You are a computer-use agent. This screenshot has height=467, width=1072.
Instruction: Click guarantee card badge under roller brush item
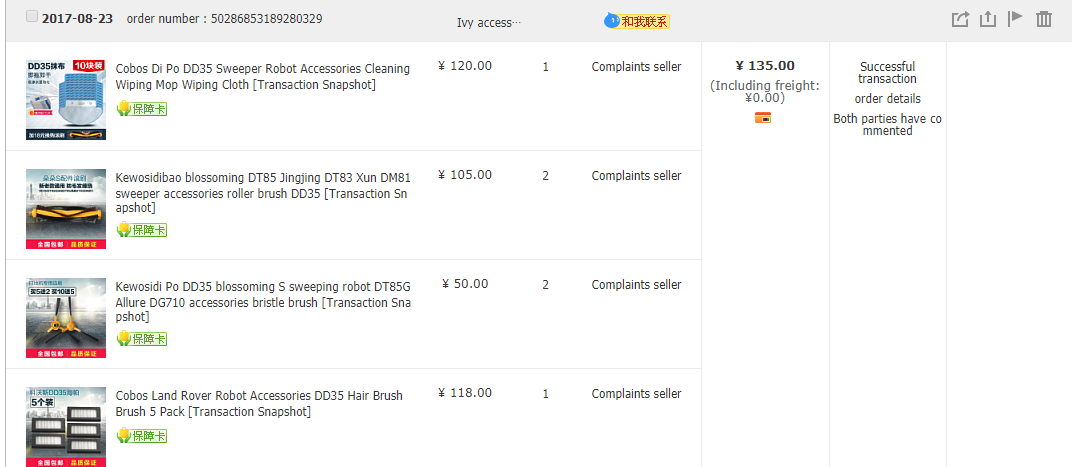[142, 230]
